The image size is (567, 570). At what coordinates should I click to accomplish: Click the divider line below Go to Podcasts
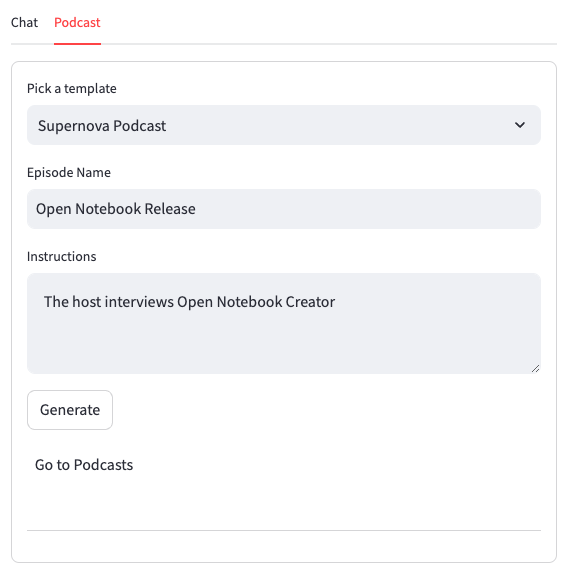[284, 530]
